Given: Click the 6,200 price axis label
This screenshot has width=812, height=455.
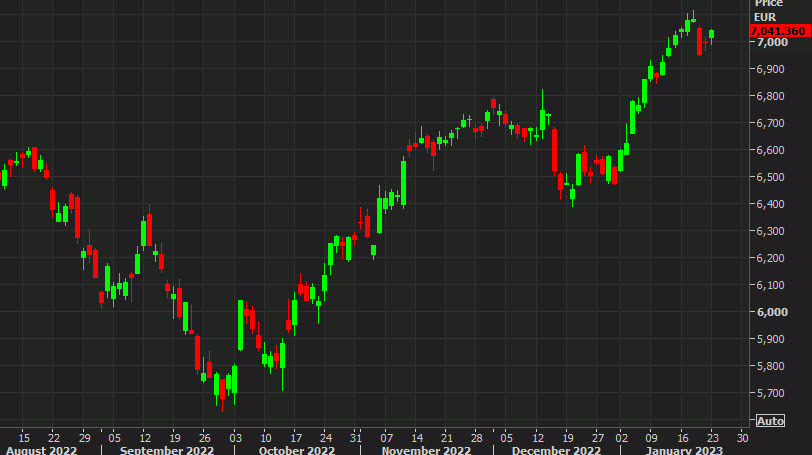Looking at the screenshot, I should [x=772, y=258].
